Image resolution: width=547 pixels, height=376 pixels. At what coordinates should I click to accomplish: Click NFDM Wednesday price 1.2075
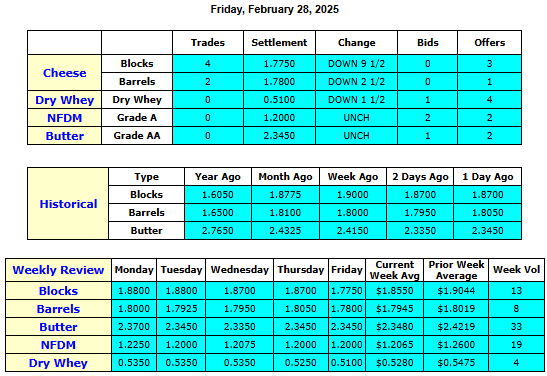(240, 345)
